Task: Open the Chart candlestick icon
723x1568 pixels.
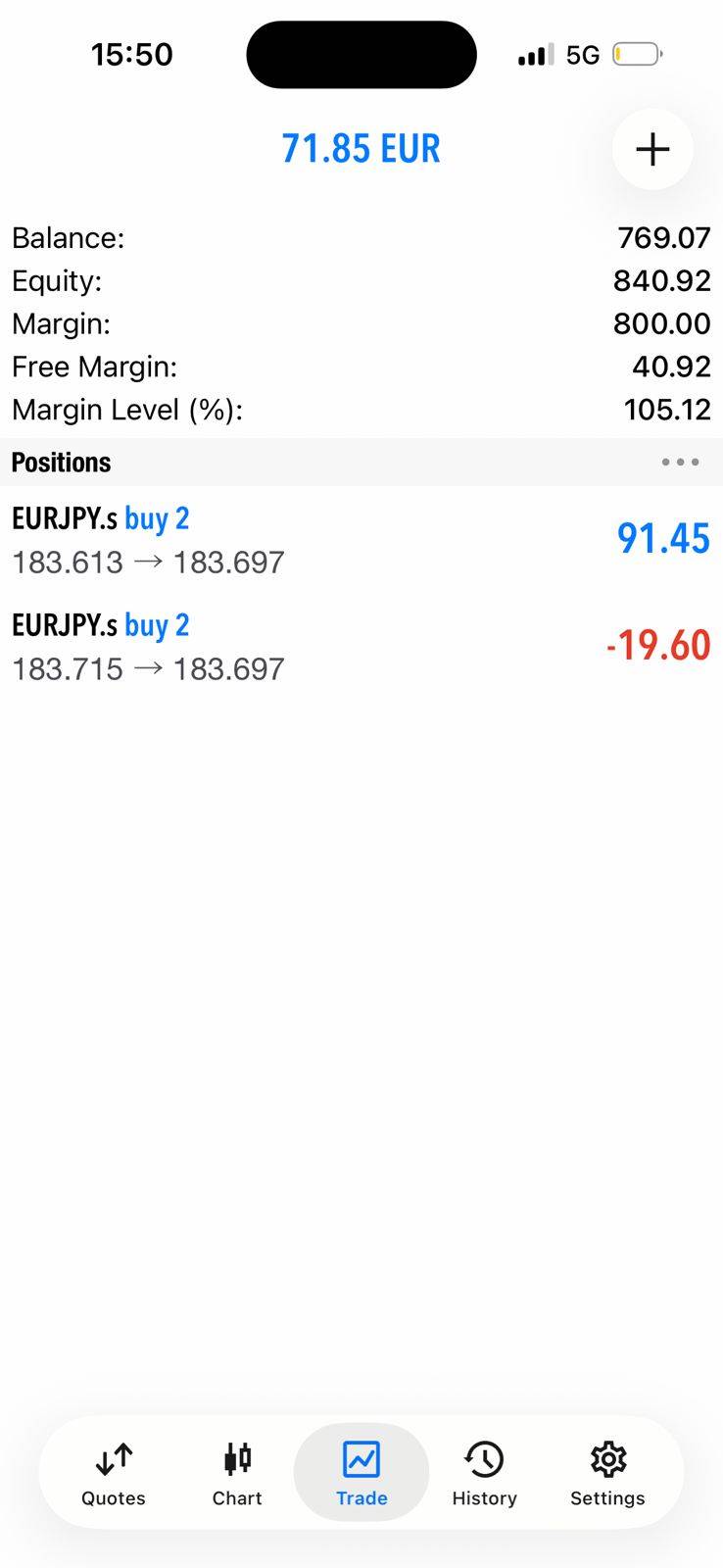Action: 237,1459
